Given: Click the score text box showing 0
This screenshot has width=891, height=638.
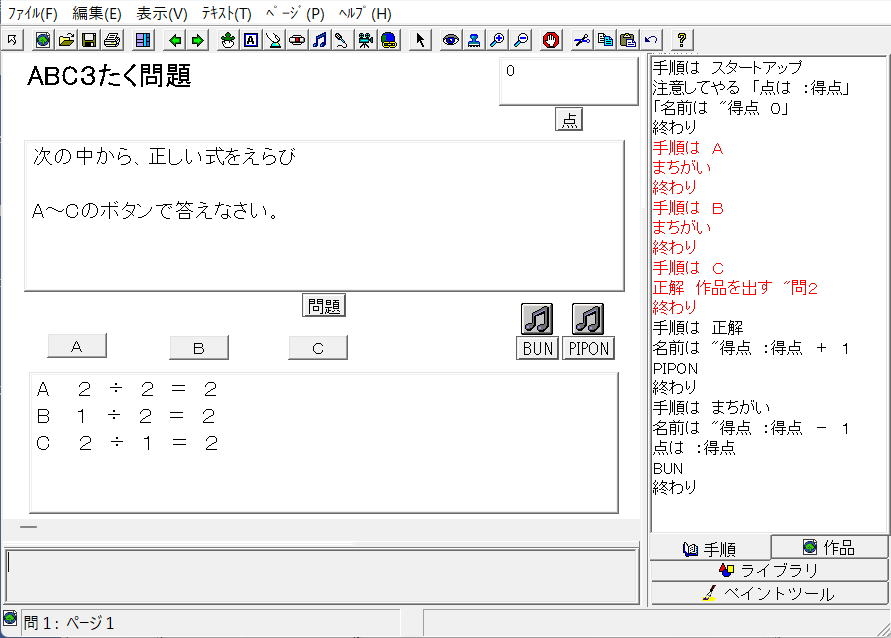Looking at the screenshot, I should pyautogui.click(x=569, y=81).
